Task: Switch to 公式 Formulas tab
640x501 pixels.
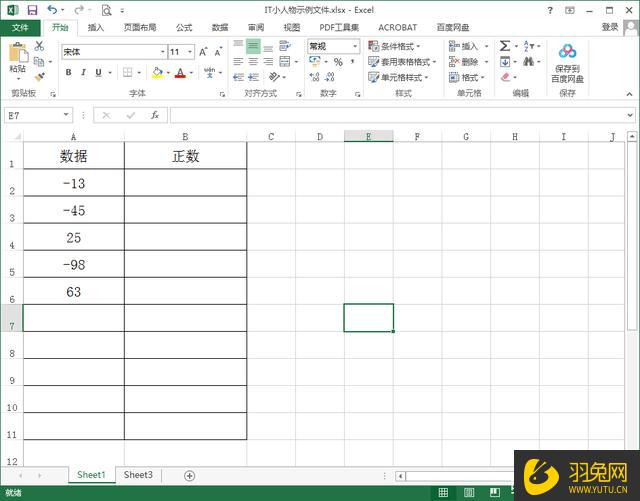Action: (x=184, y=27)
